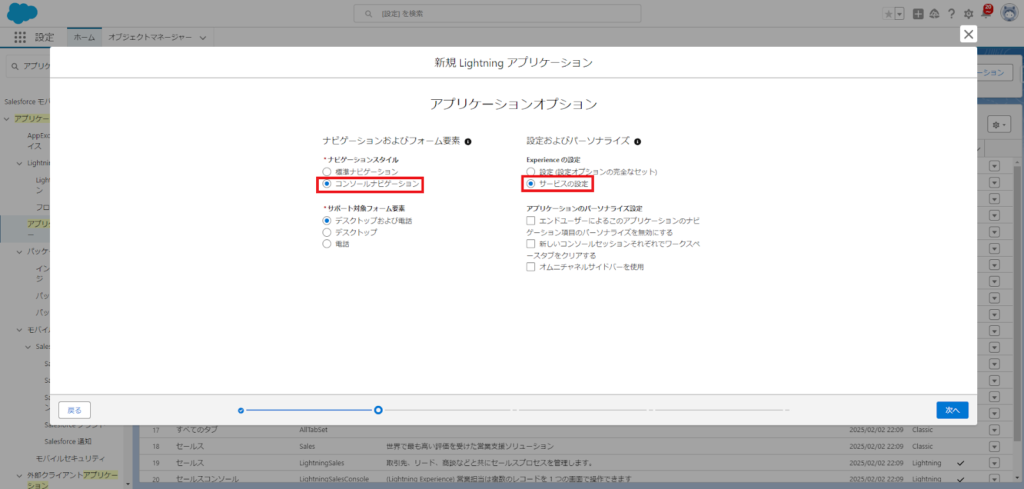Open the user profile avatar
This screenshot has height=489, width=1024.
(1007, 14)
